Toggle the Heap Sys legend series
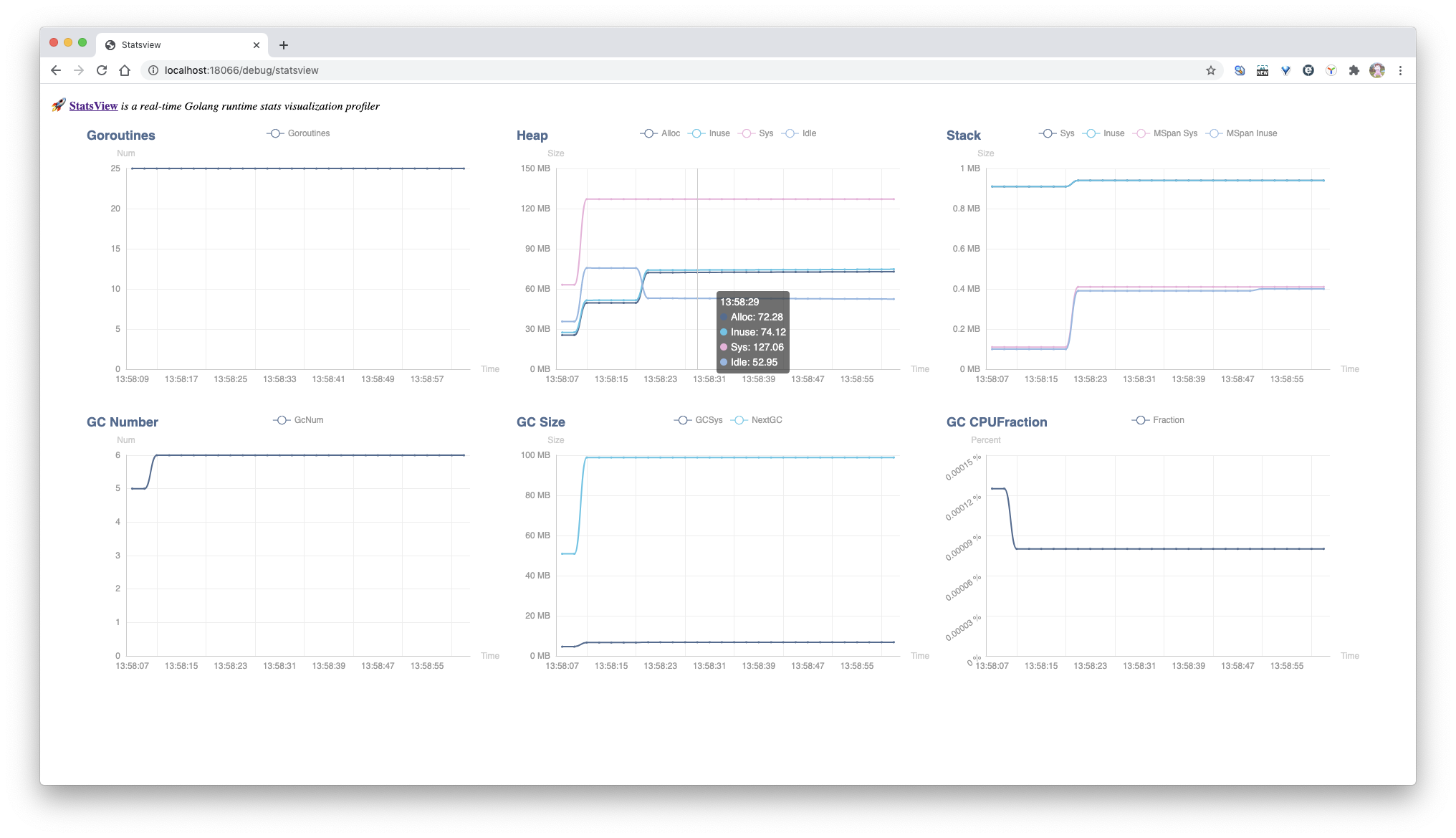The image size is (1456, 838). coord(756,133)
